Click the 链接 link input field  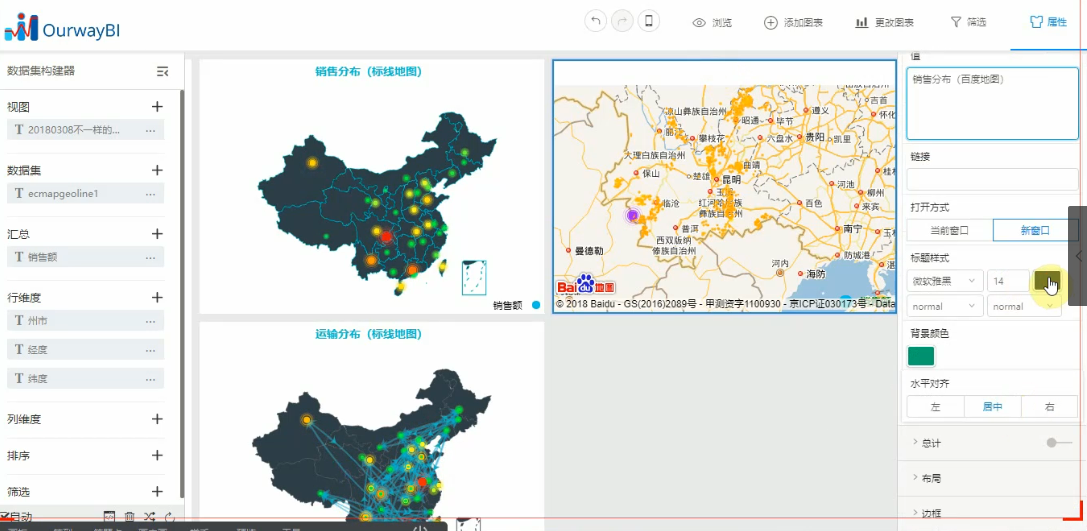pyautogui.click(x=992, y=180)
